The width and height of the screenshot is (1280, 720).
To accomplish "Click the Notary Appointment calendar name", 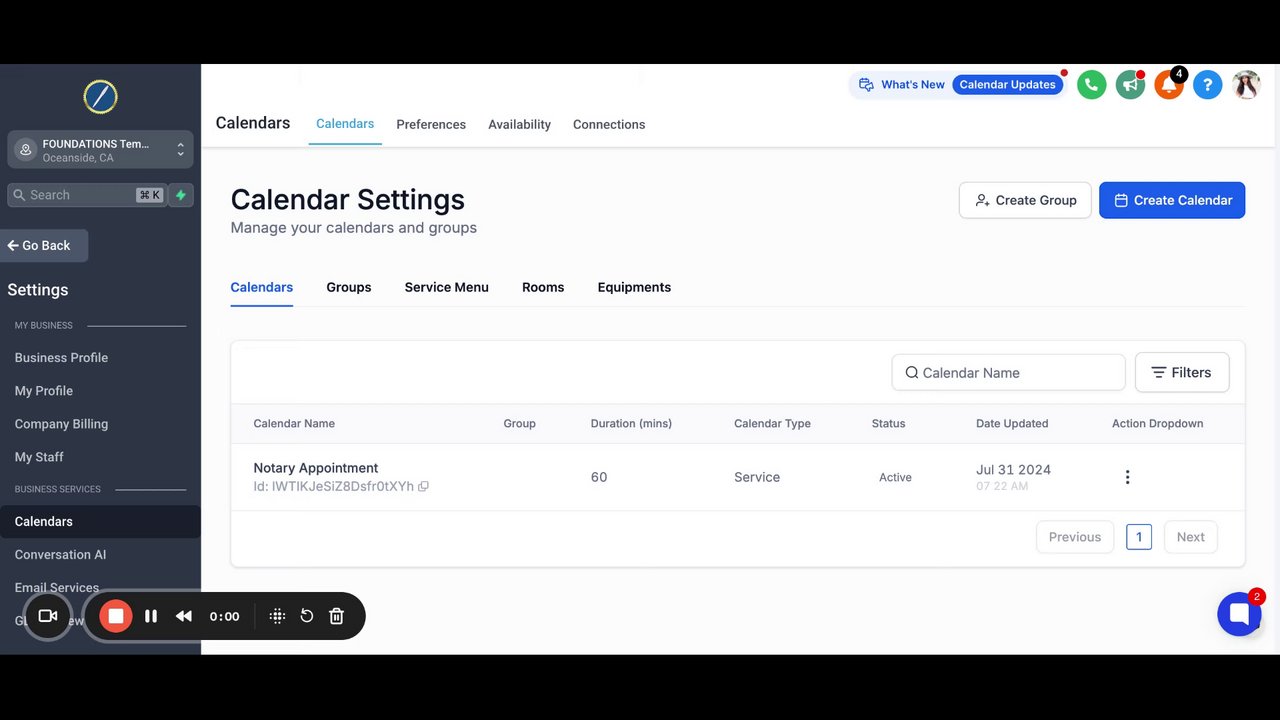I will 316,468.
